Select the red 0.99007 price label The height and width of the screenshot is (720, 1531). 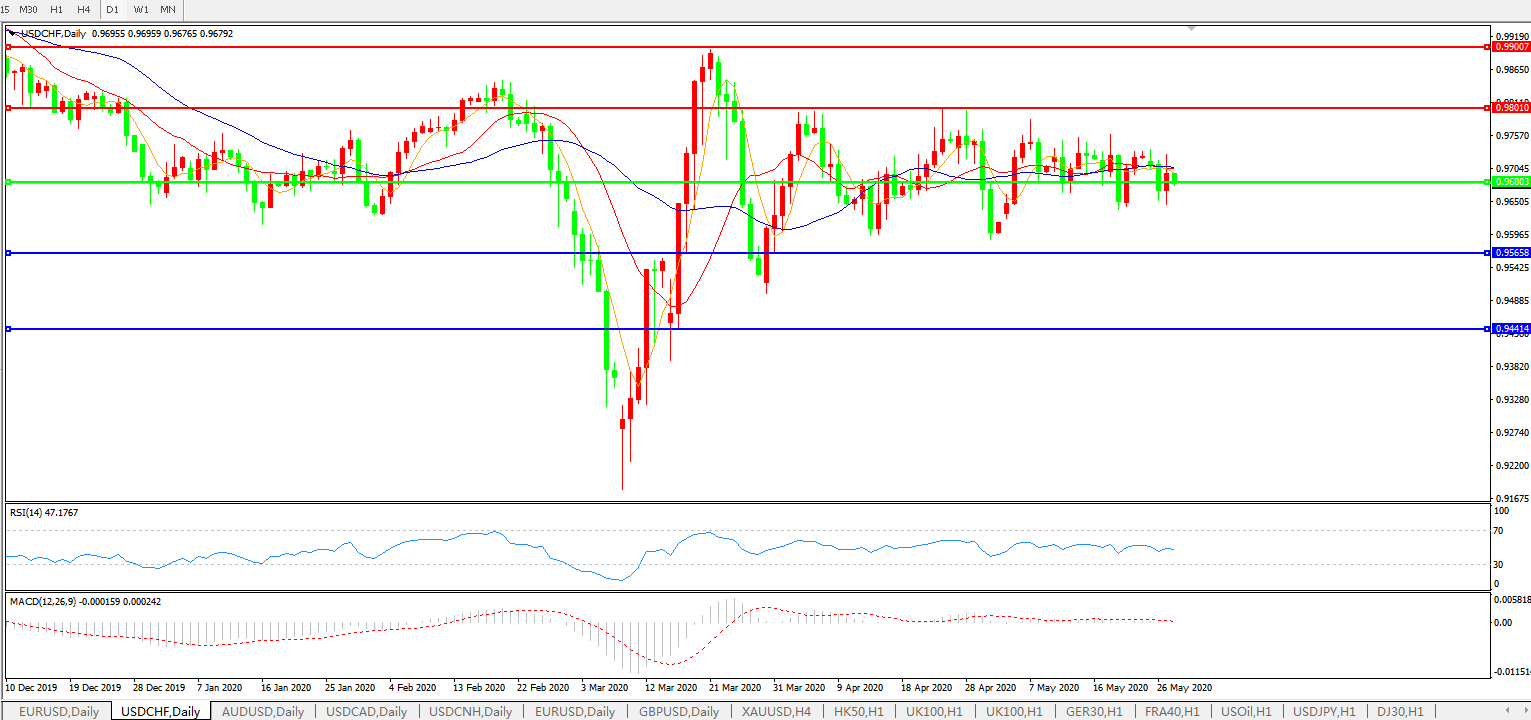(x=1510, y=47)
